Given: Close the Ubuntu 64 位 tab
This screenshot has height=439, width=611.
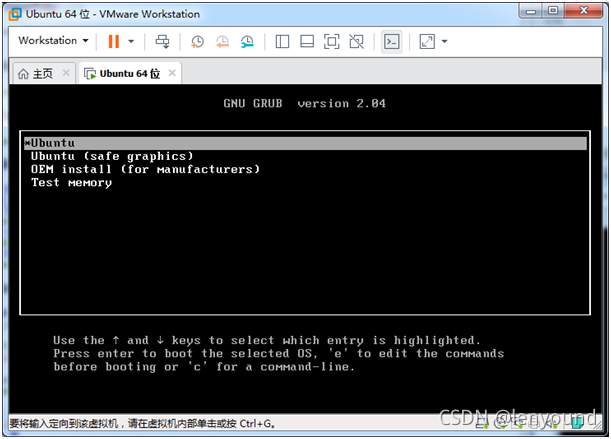Looking at the screenshot, I should (172, 72).
